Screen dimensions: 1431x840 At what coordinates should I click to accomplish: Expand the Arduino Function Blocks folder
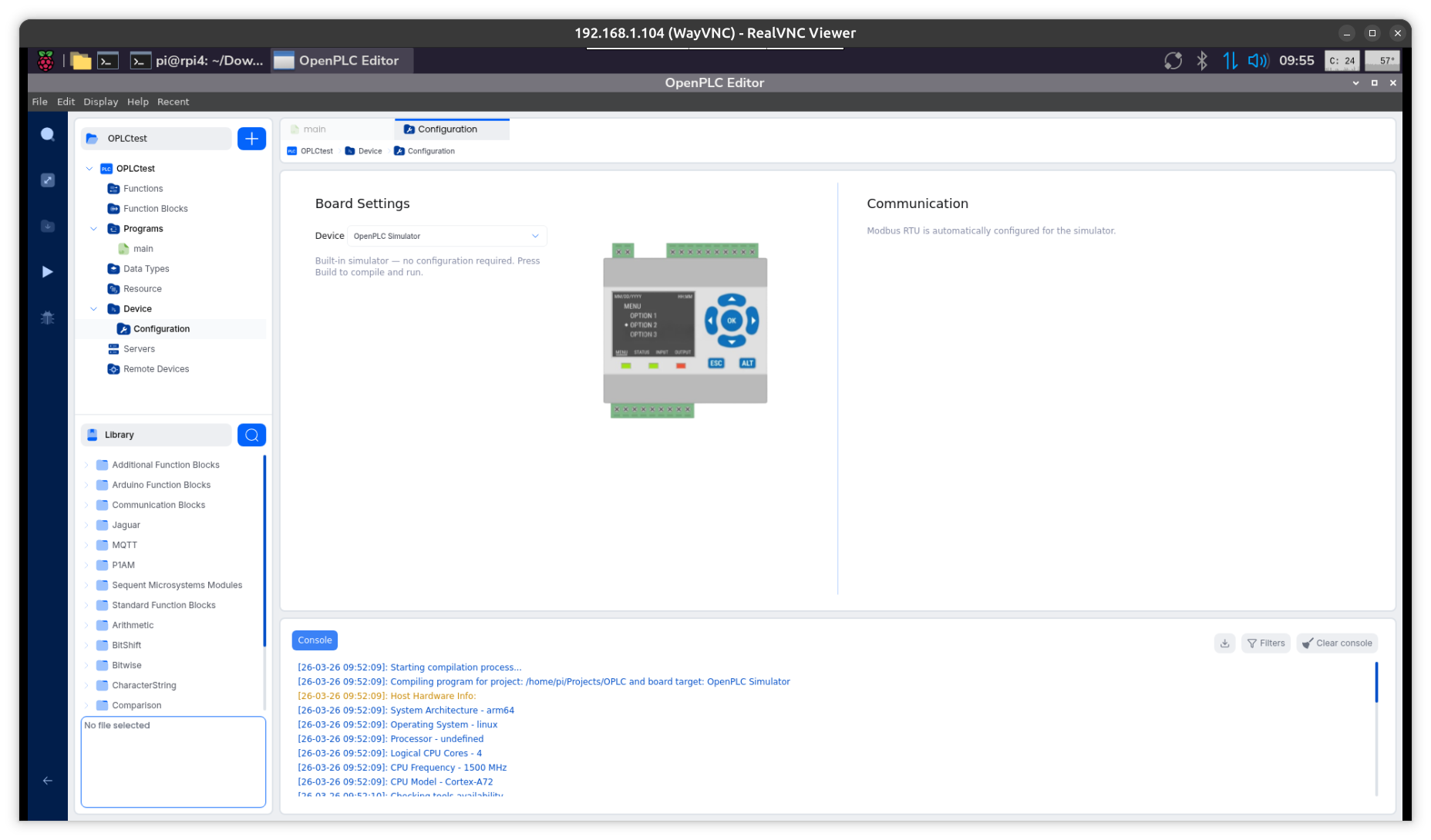coord(86,486)
